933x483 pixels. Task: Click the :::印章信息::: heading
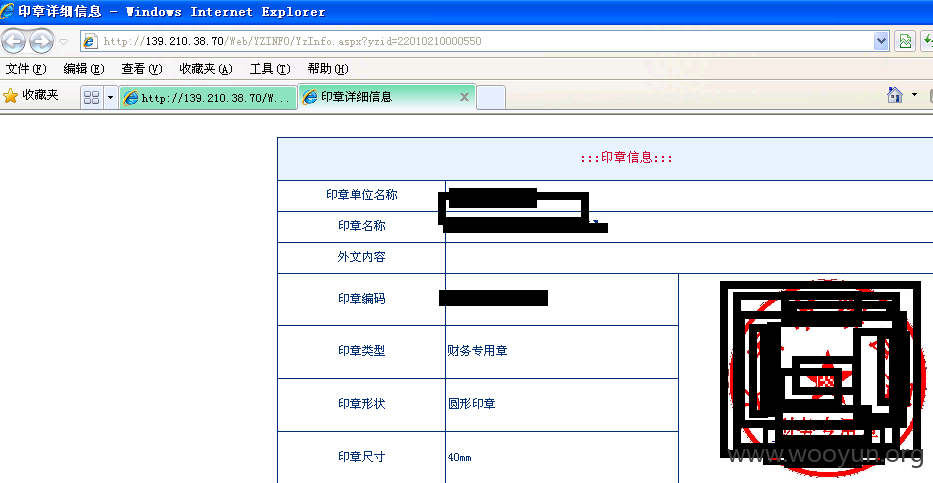pos(627,158)
